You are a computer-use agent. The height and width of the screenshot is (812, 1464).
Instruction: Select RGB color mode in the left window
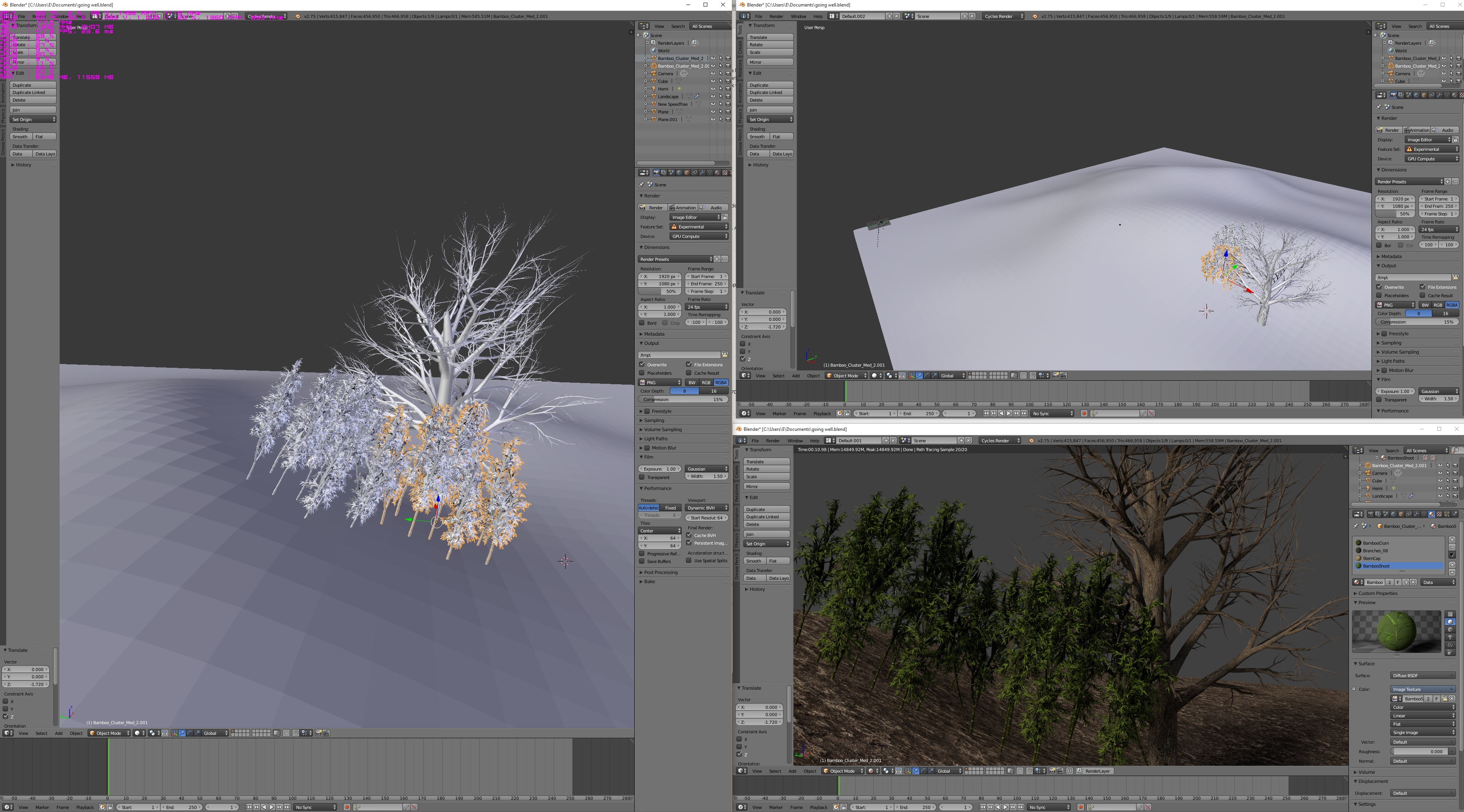tap(706, 382)
